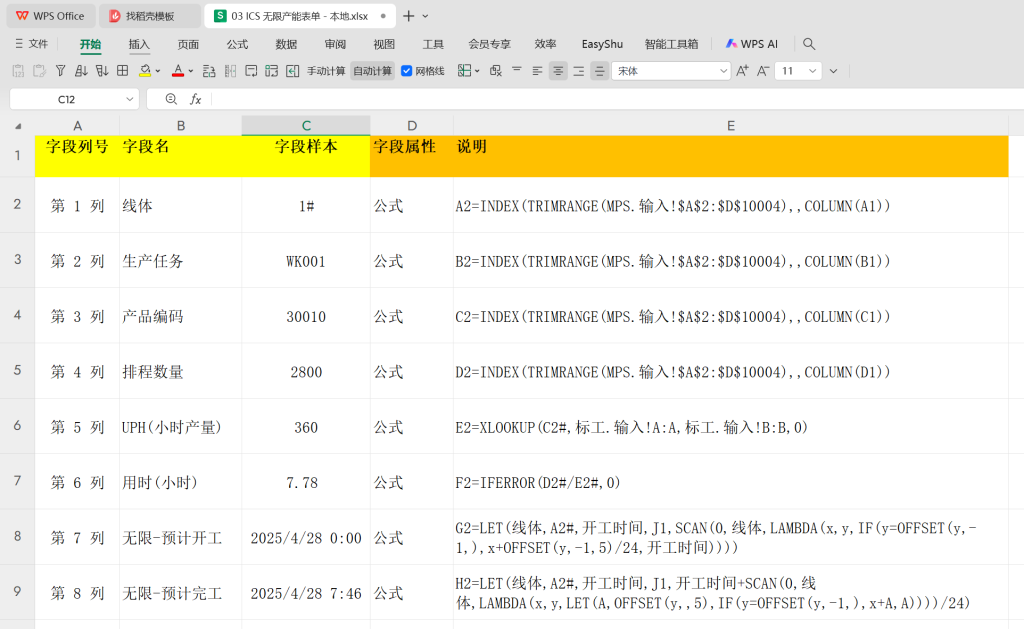
Task: Click the green row-column convert icon
Action: point(272,71)
